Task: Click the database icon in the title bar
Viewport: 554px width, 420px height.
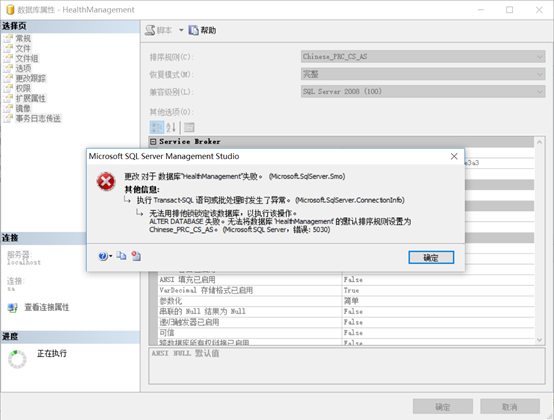Action: pos(10,10)
